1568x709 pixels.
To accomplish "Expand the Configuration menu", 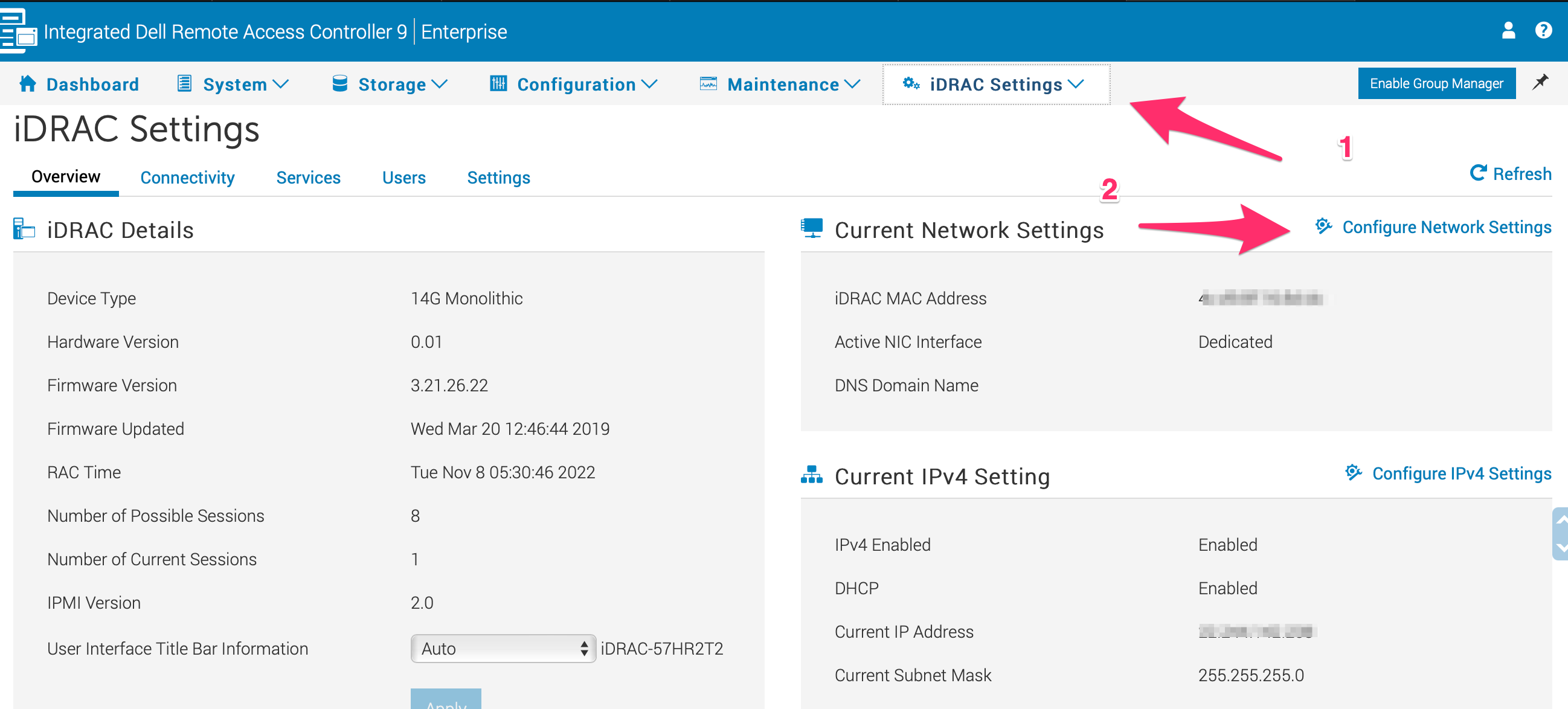I will tap(573, 84).
